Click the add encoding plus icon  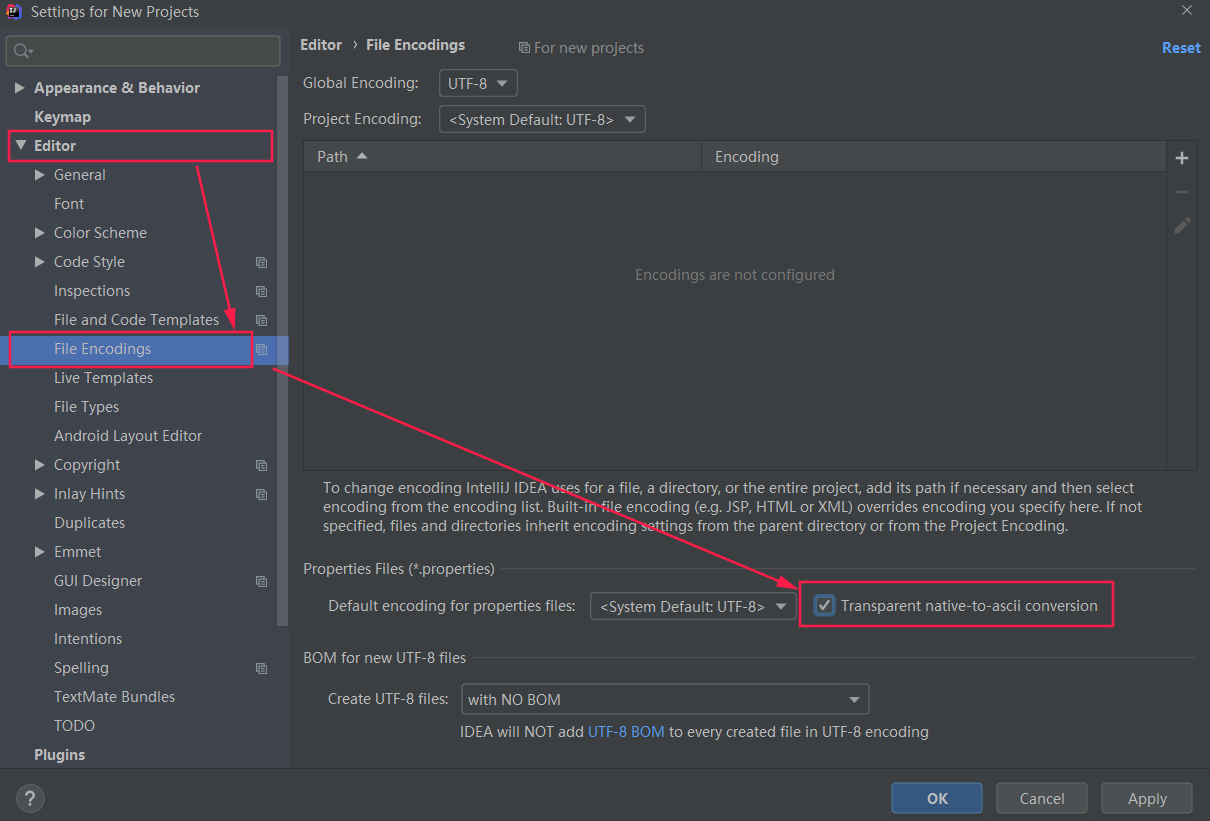1182,158
